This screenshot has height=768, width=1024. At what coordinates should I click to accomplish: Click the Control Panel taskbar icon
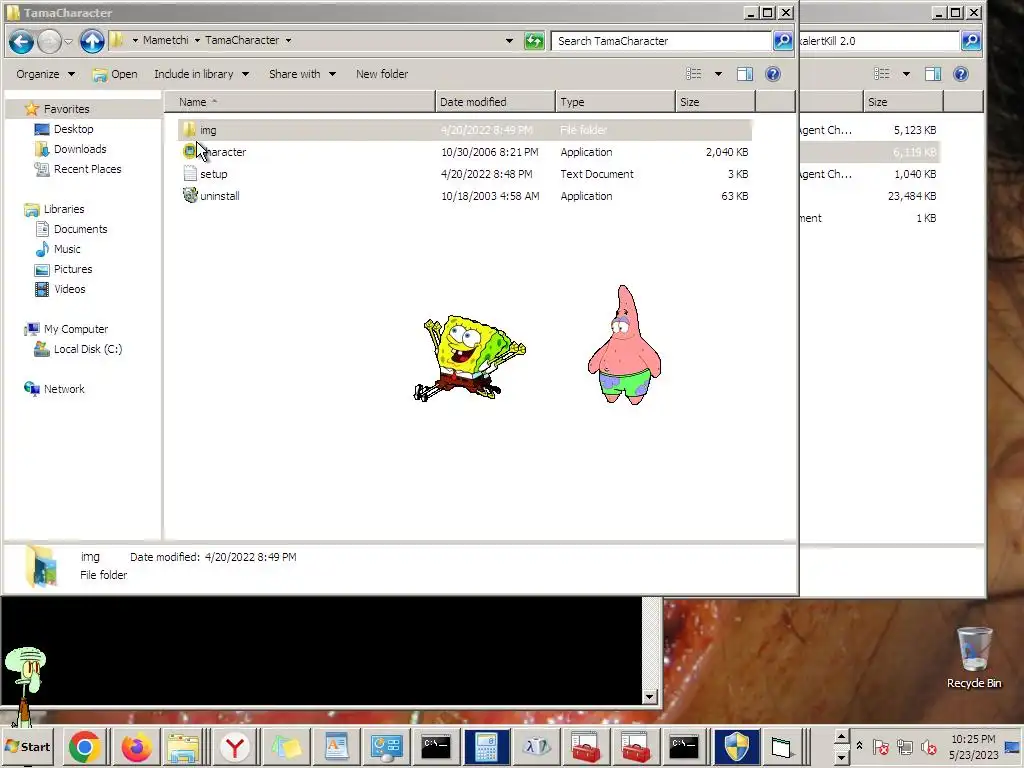coord(387,746)
